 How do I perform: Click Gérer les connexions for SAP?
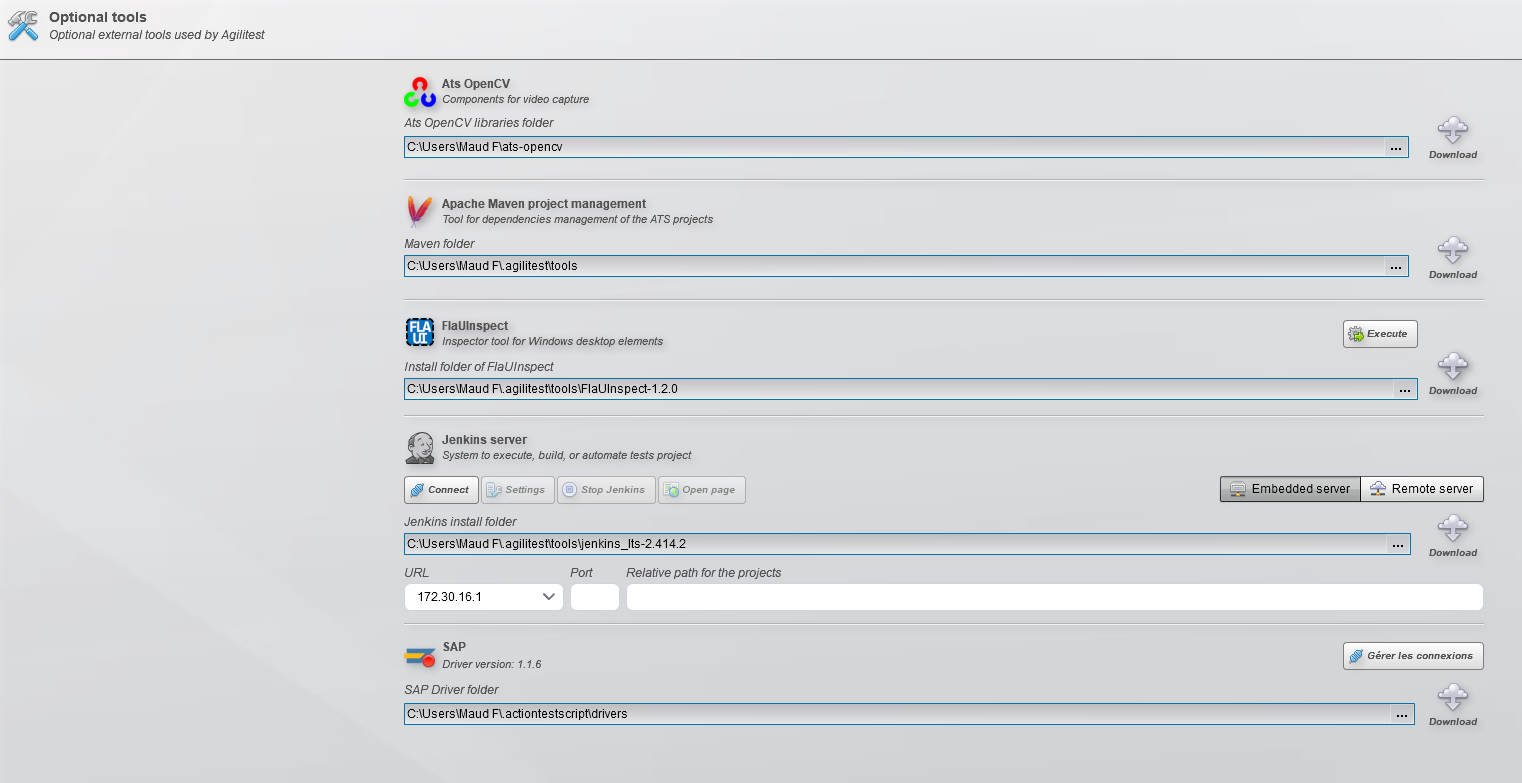[1413, 656]
